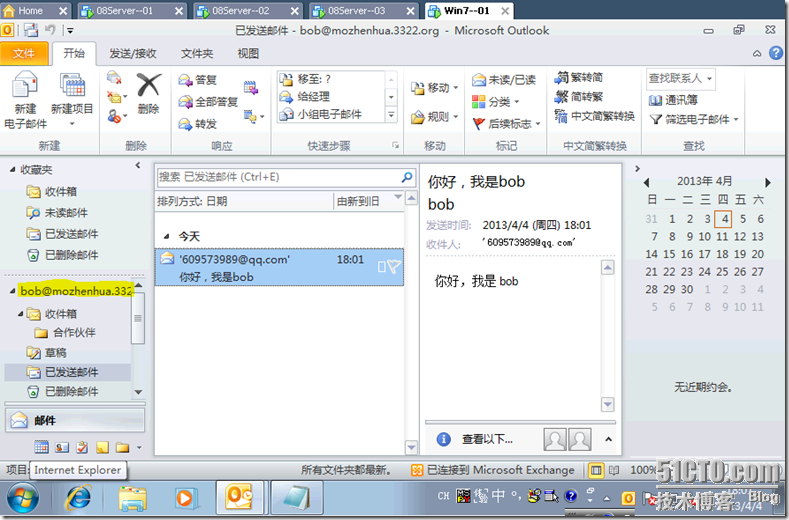
Task: Click the Undo icon in quick access toolbar
Action: pos(50,30)
